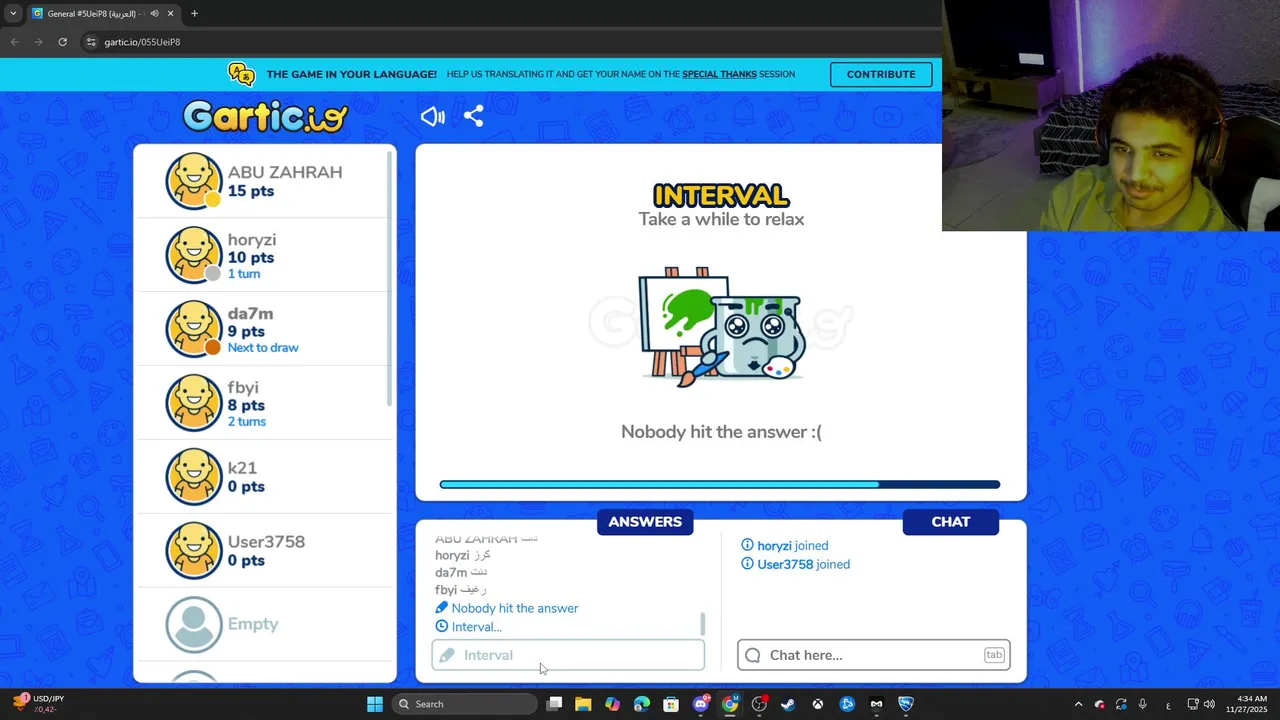Click the player list scrollbar

tap(390, 280)
